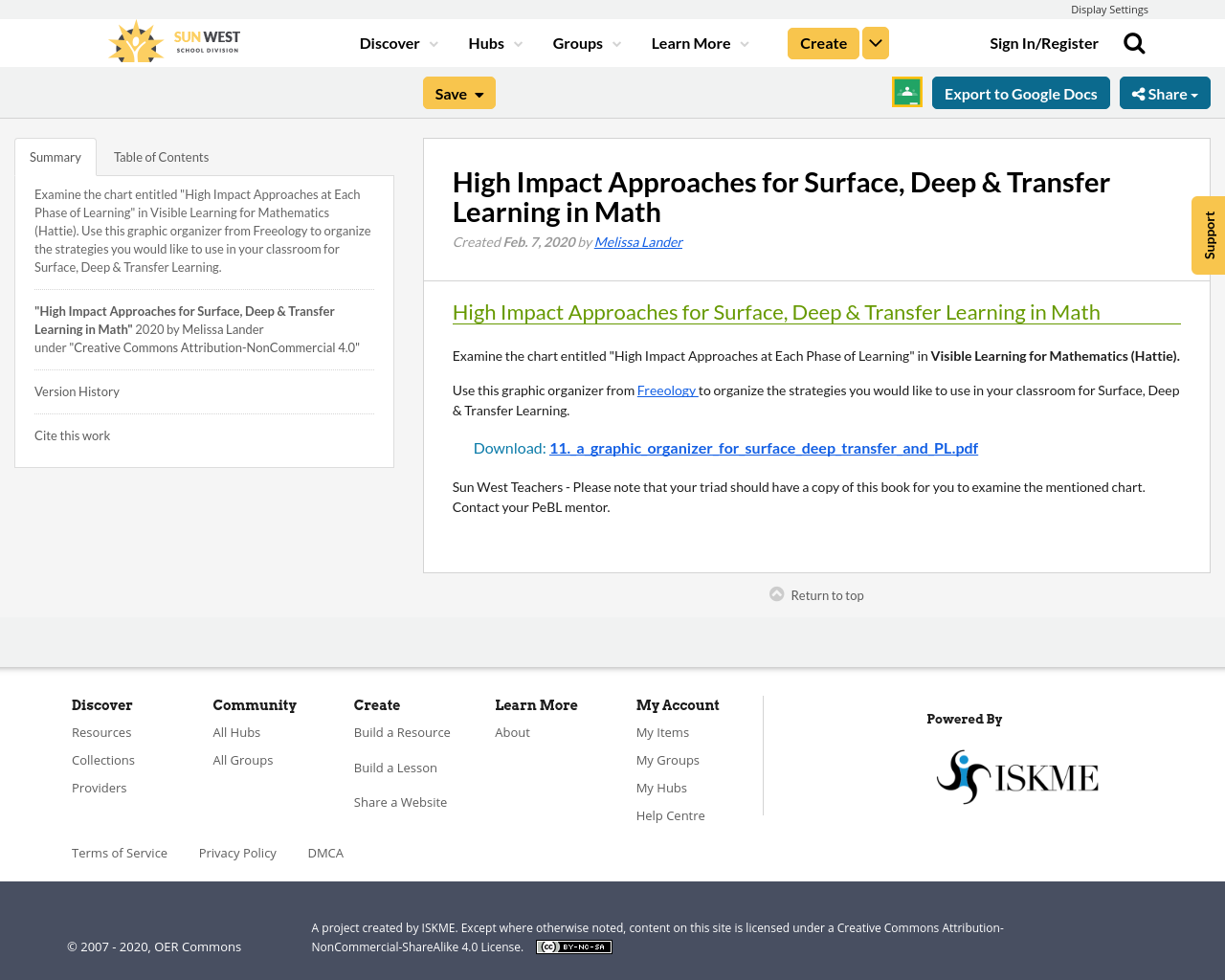
Task: Open the Create button dropdown arrow
Action: 875,42
